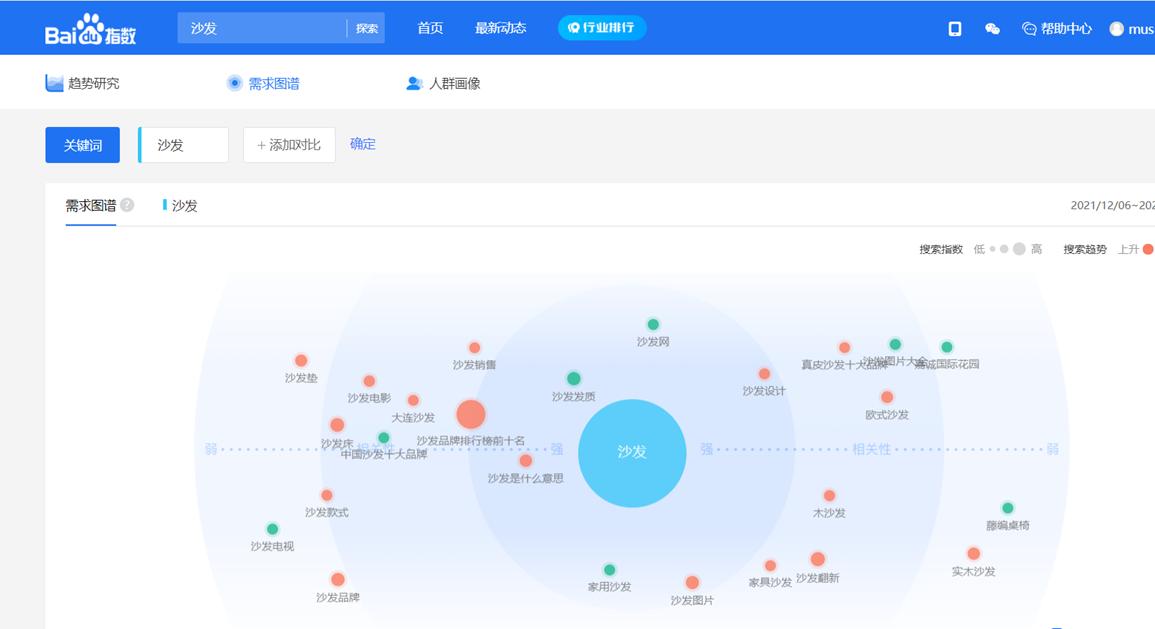Click the 沙发 legend label
Image resolution: width=1155 pixels, height=629 pixels.
184,205
